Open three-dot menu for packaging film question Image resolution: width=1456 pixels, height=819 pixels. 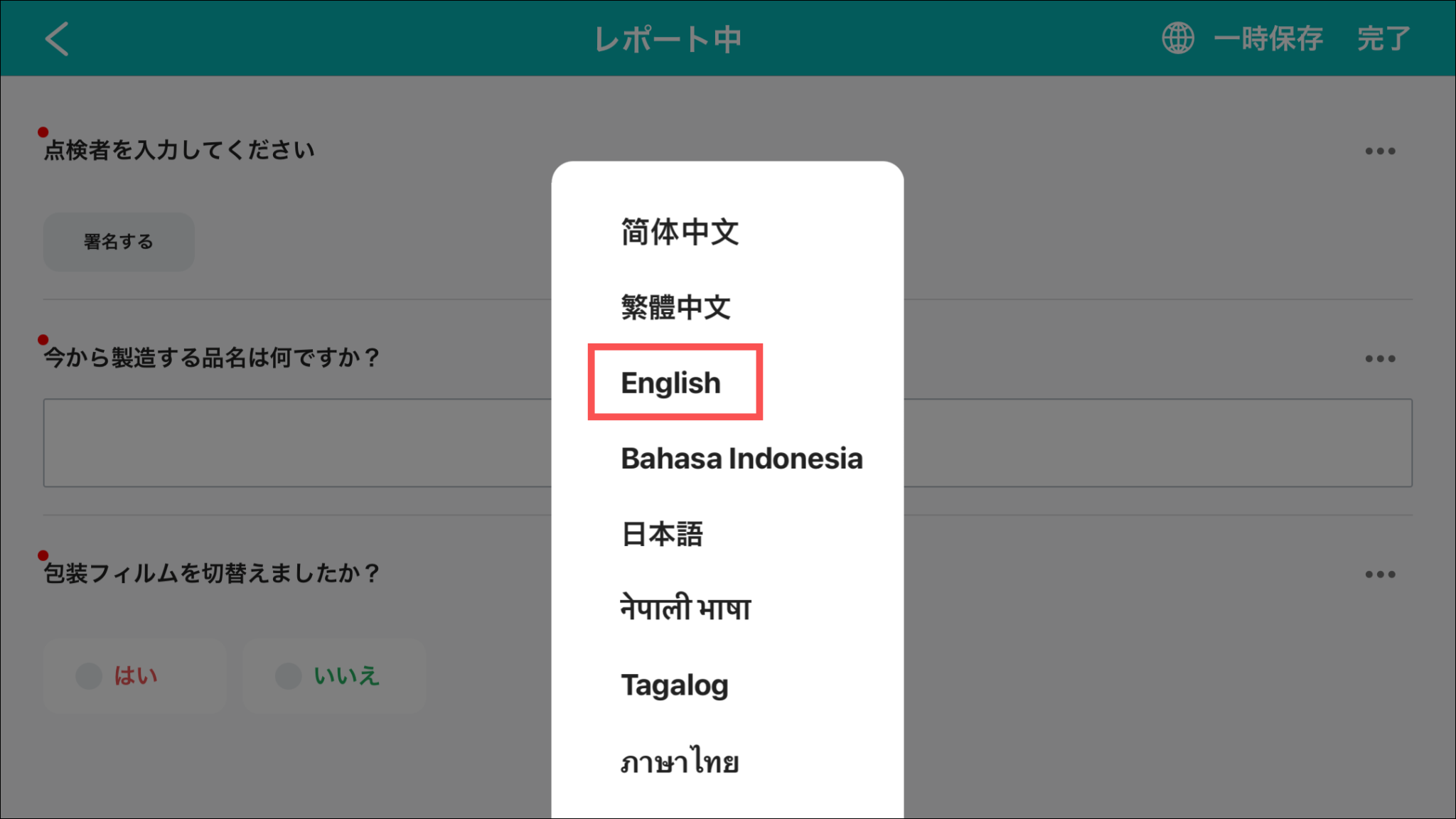[1380, 574]
